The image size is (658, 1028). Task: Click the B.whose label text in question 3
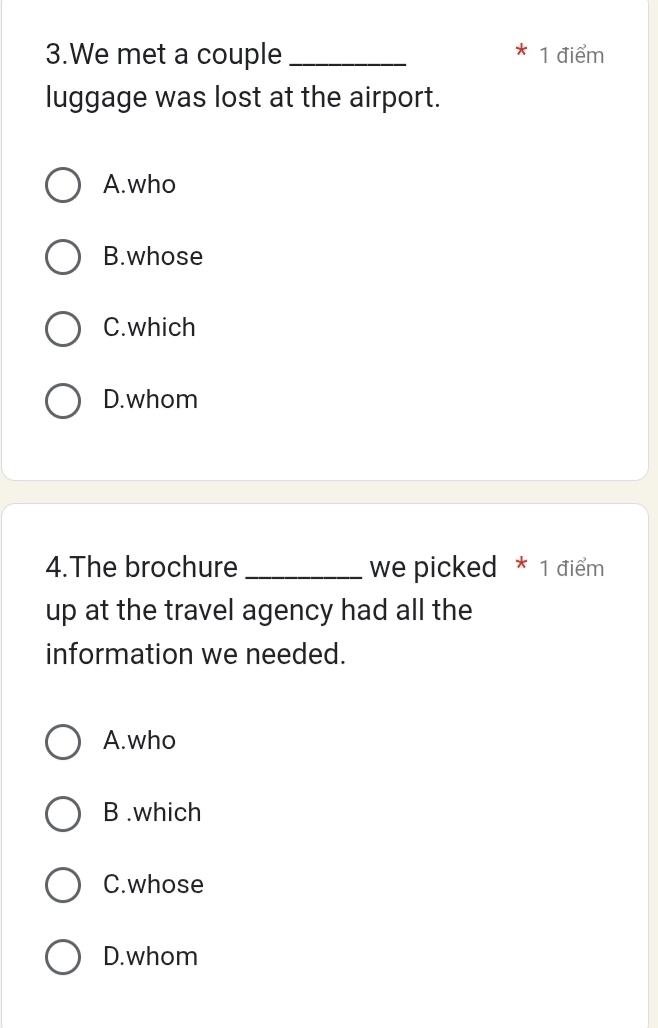153,256
